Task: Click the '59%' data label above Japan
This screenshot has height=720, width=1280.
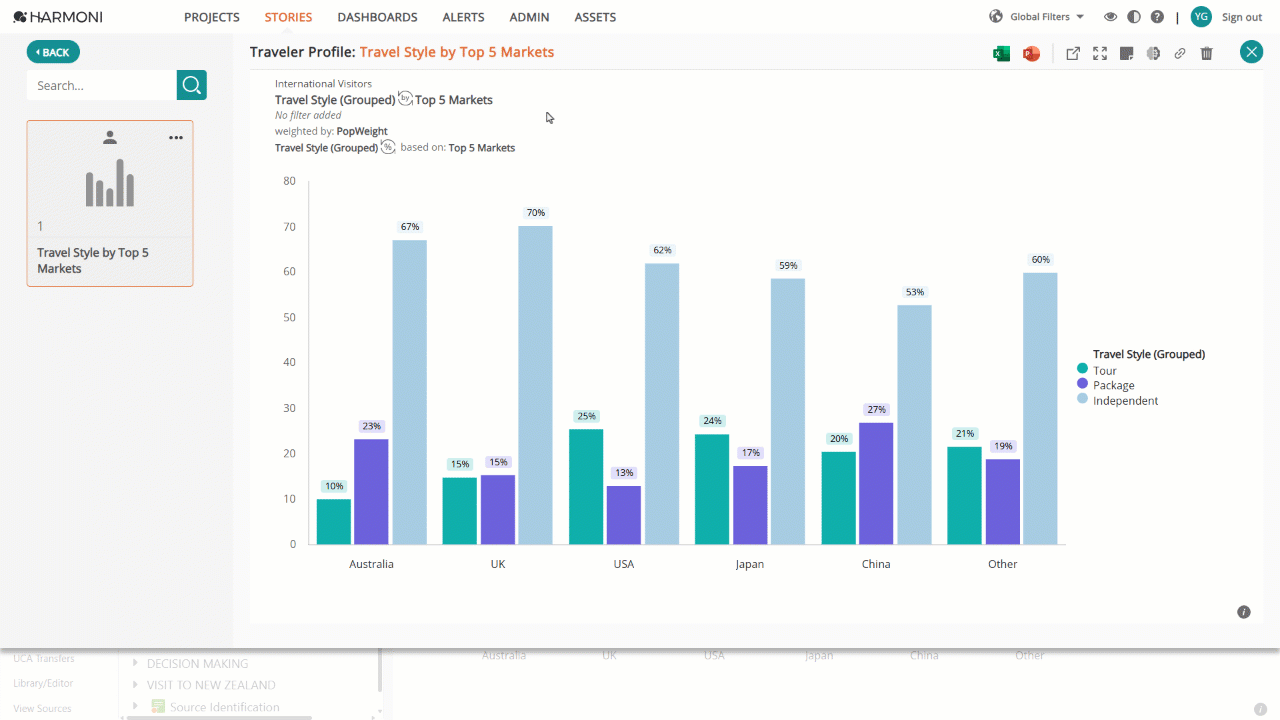Action: point(788,265)
